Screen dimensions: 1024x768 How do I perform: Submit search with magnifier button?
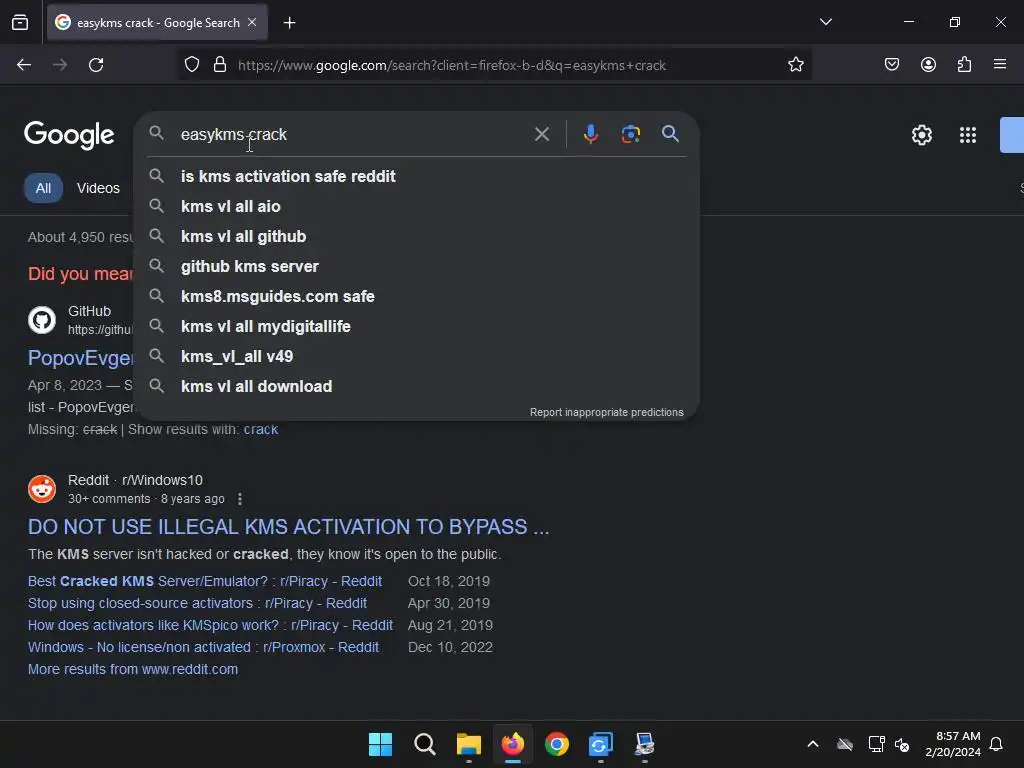670,134
